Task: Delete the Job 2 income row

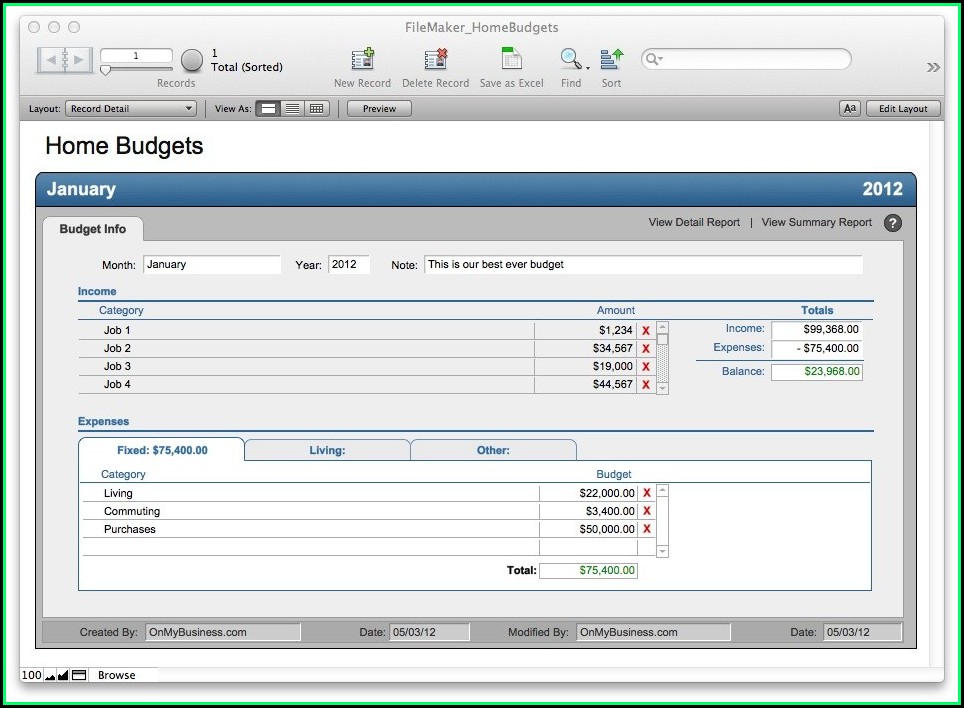Action: (646, 348)
